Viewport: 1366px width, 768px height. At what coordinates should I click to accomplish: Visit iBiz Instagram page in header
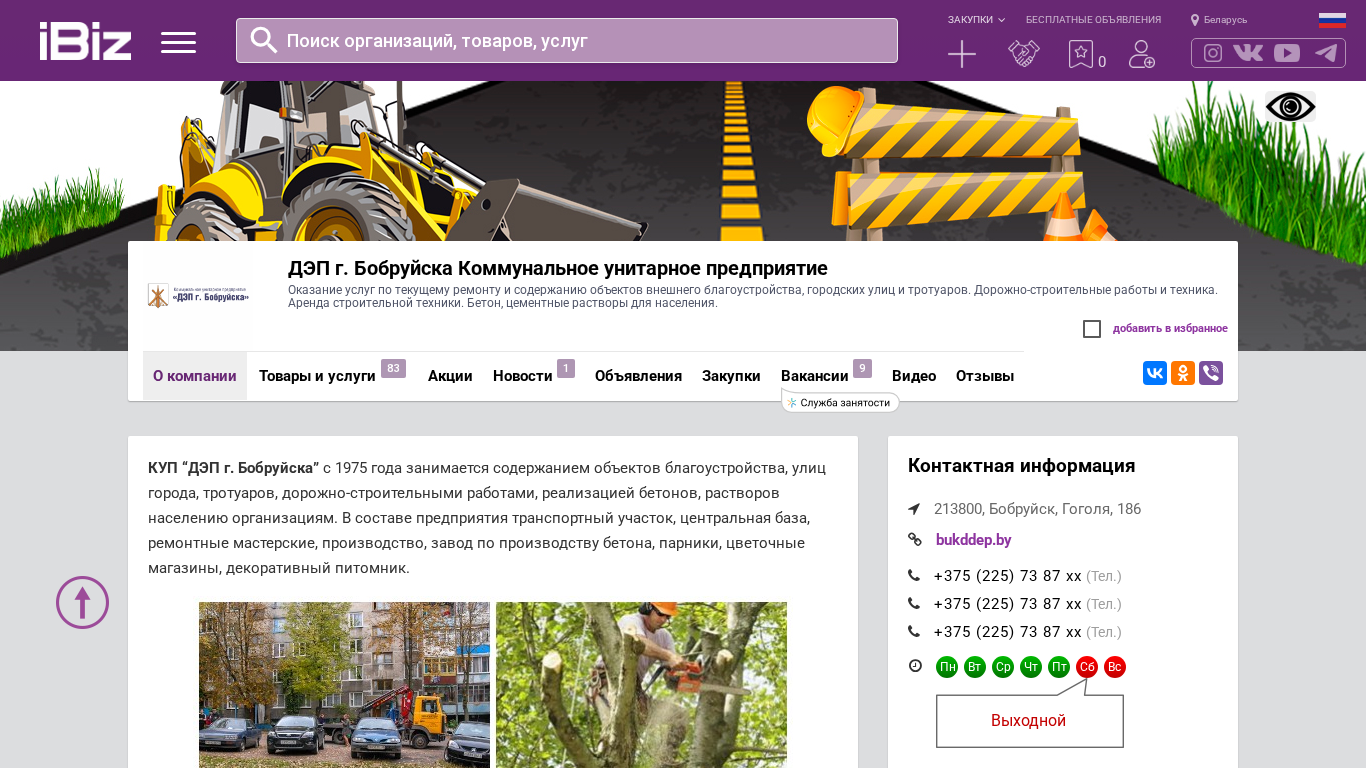pos(1213,53)
